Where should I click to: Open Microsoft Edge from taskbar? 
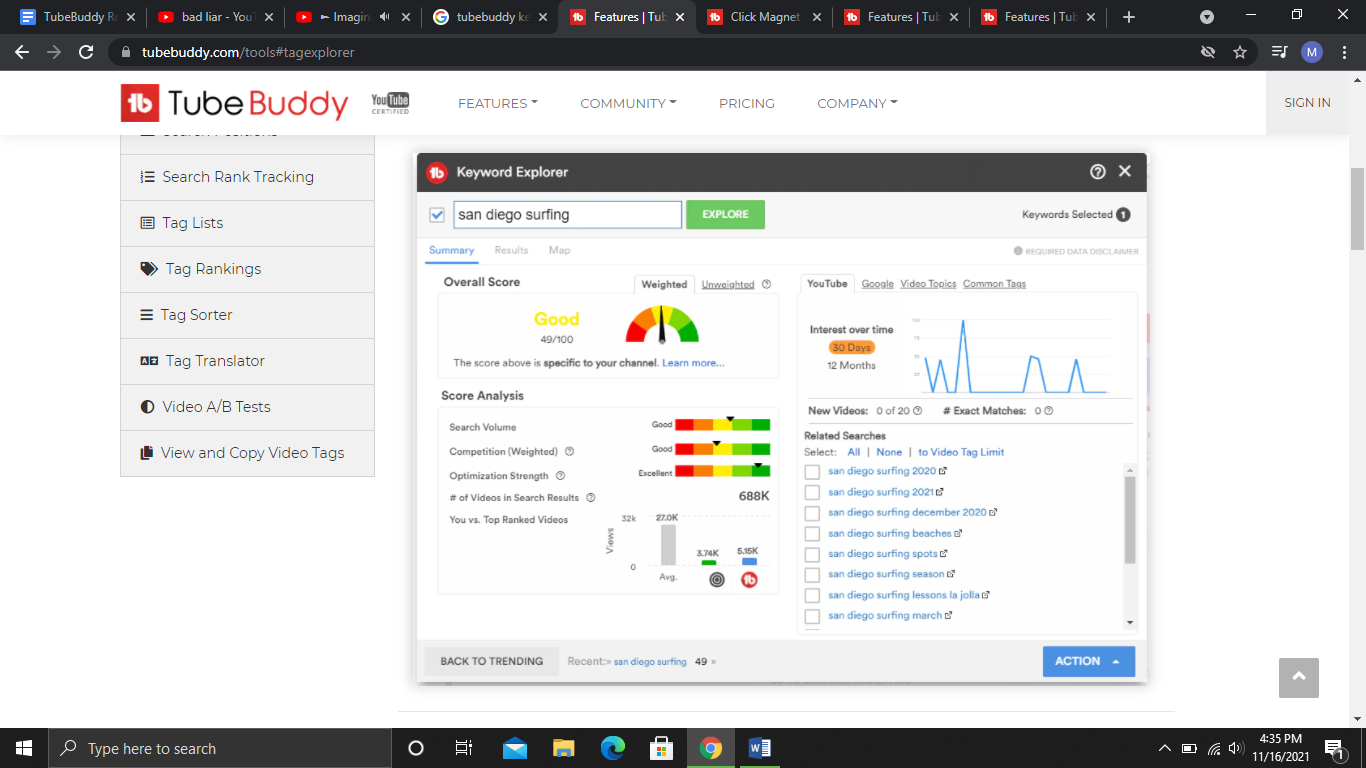[x=613, y=748]
